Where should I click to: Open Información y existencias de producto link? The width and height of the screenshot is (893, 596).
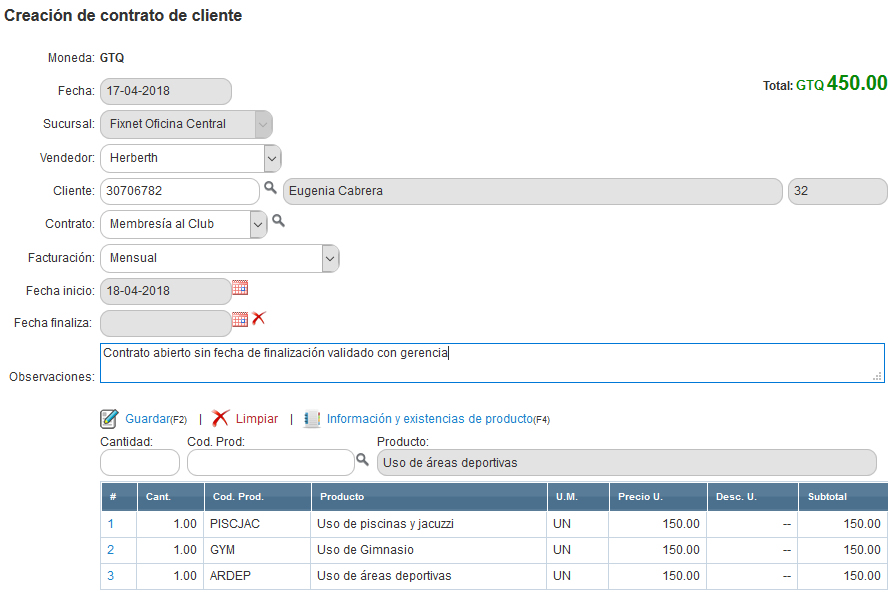coord(429,419)
